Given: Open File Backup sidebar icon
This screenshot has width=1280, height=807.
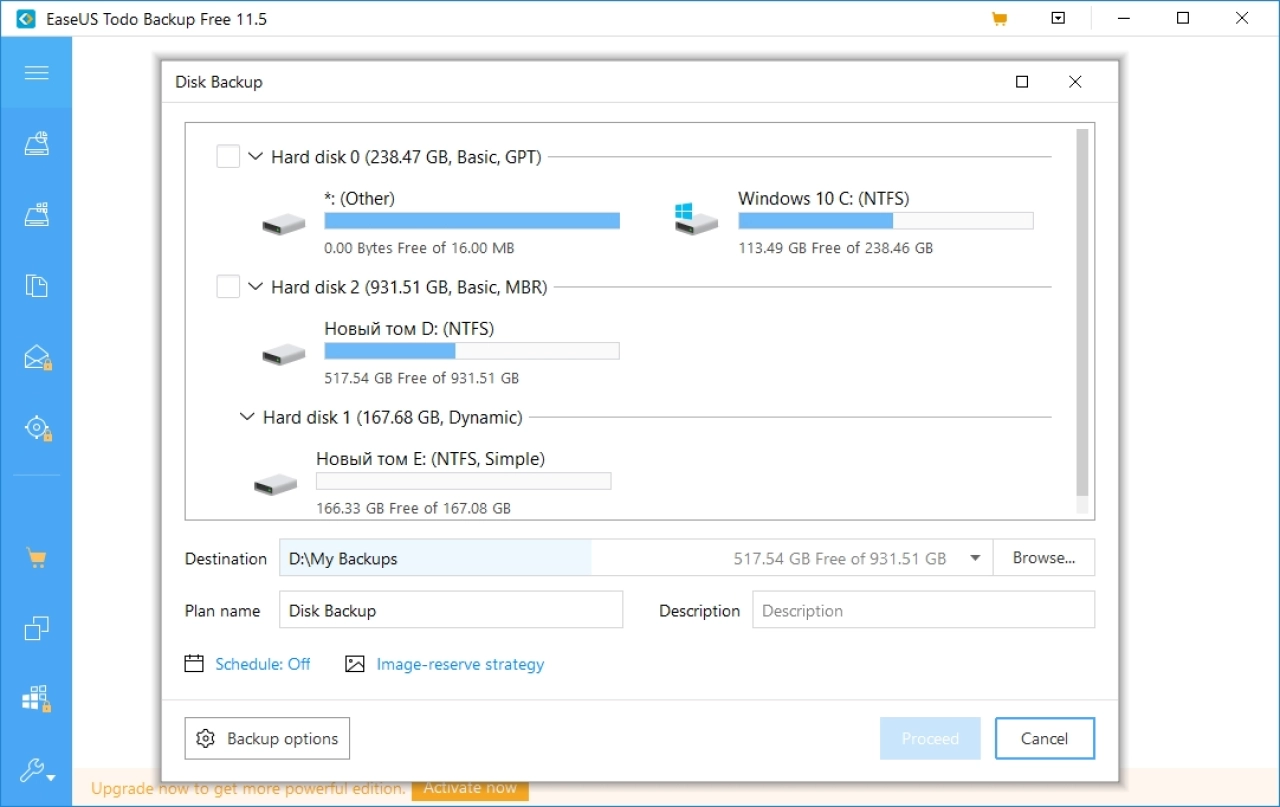Looking at the screenshot, I should [37, 286].
